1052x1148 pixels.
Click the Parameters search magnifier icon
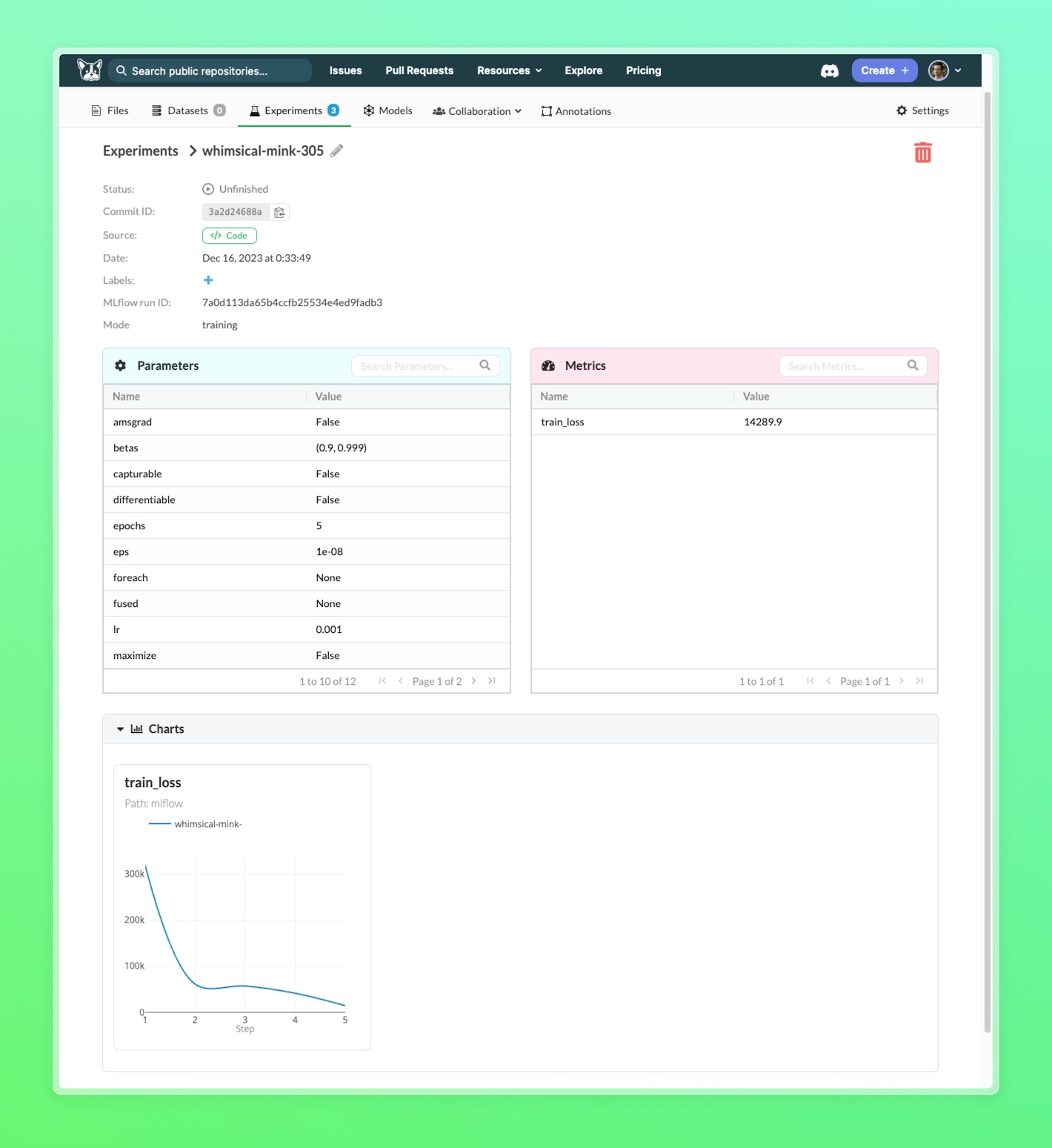485,365
